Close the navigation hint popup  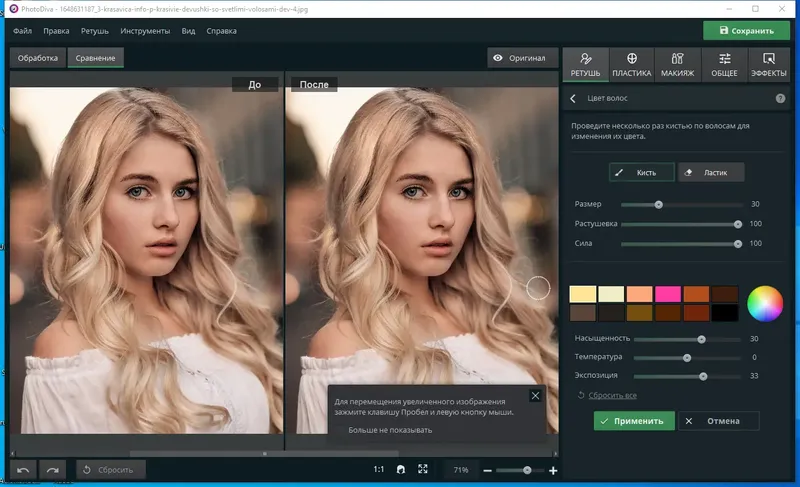pyautogui.click(x=535, y=396)
